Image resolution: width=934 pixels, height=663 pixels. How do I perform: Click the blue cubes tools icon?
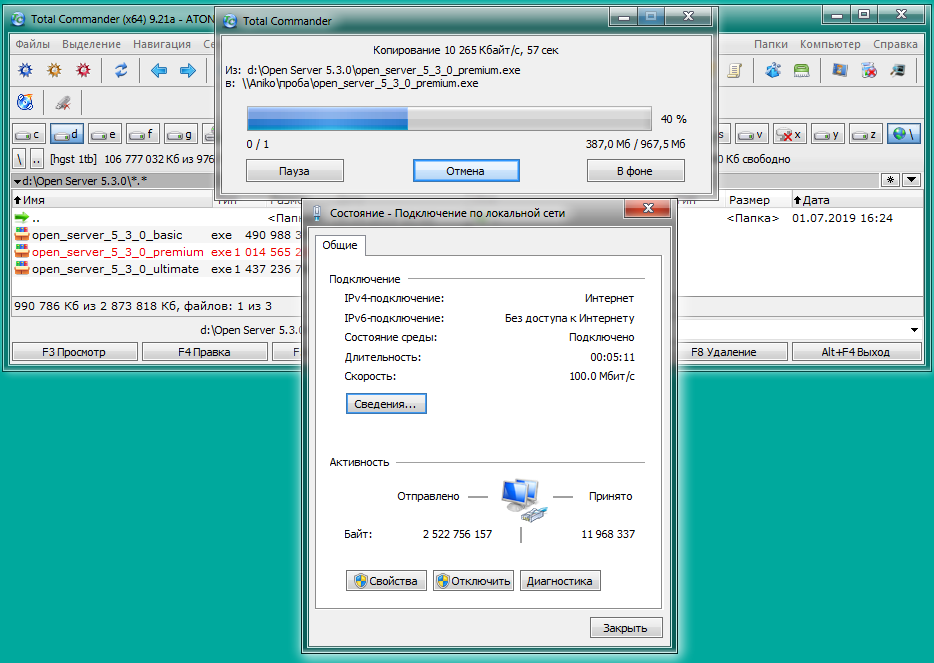pos(773,70)
